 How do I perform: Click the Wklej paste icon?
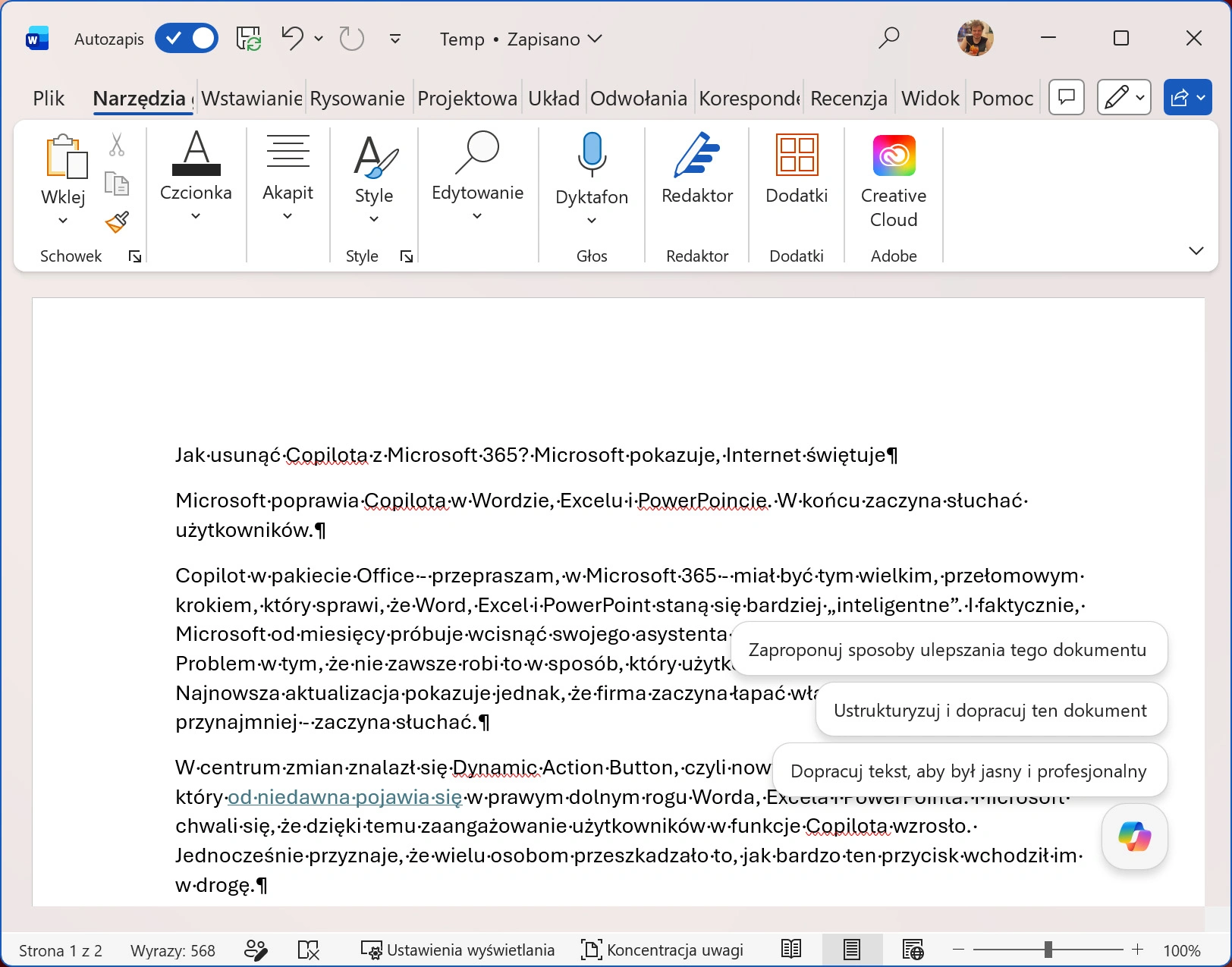65,156
